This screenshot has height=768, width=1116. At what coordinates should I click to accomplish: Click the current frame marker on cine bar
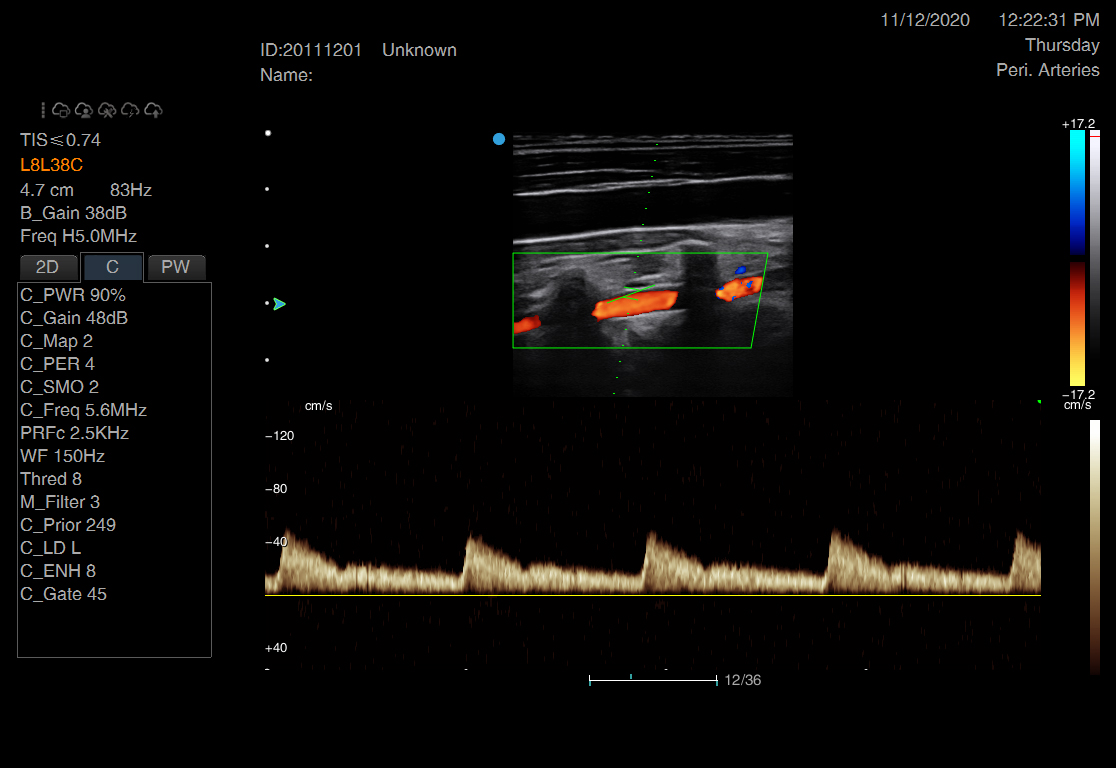point(631,677)
